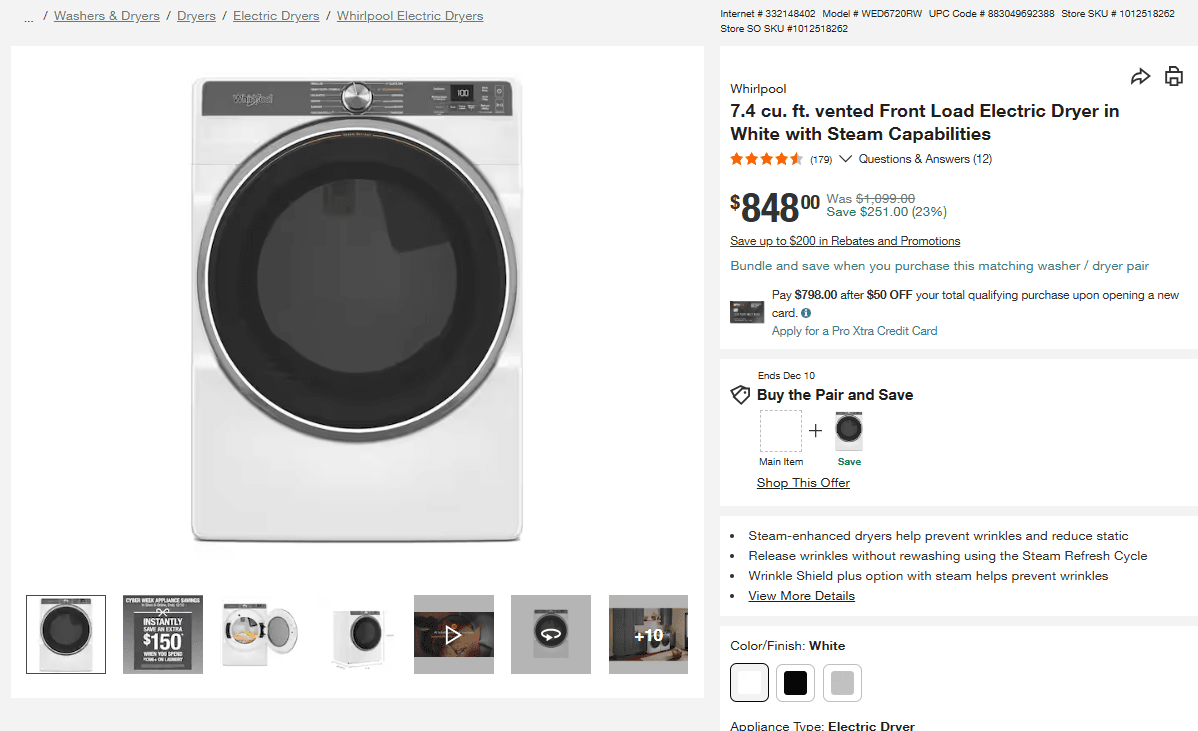Screen dimensions: 1198x731
Task: Select the White color swatch radio option
Action: (x=749, y=682)
